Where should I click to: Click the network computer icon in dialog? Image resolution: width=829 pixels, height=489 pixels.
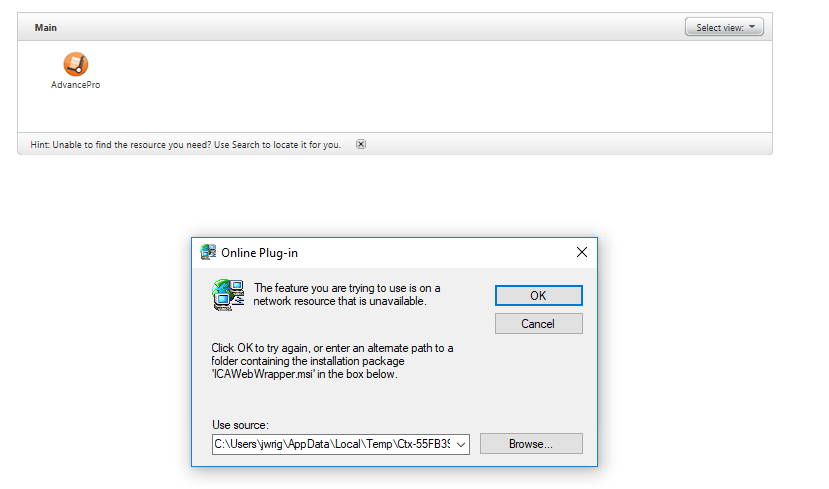pyautogui.click(x=228, y=295)
